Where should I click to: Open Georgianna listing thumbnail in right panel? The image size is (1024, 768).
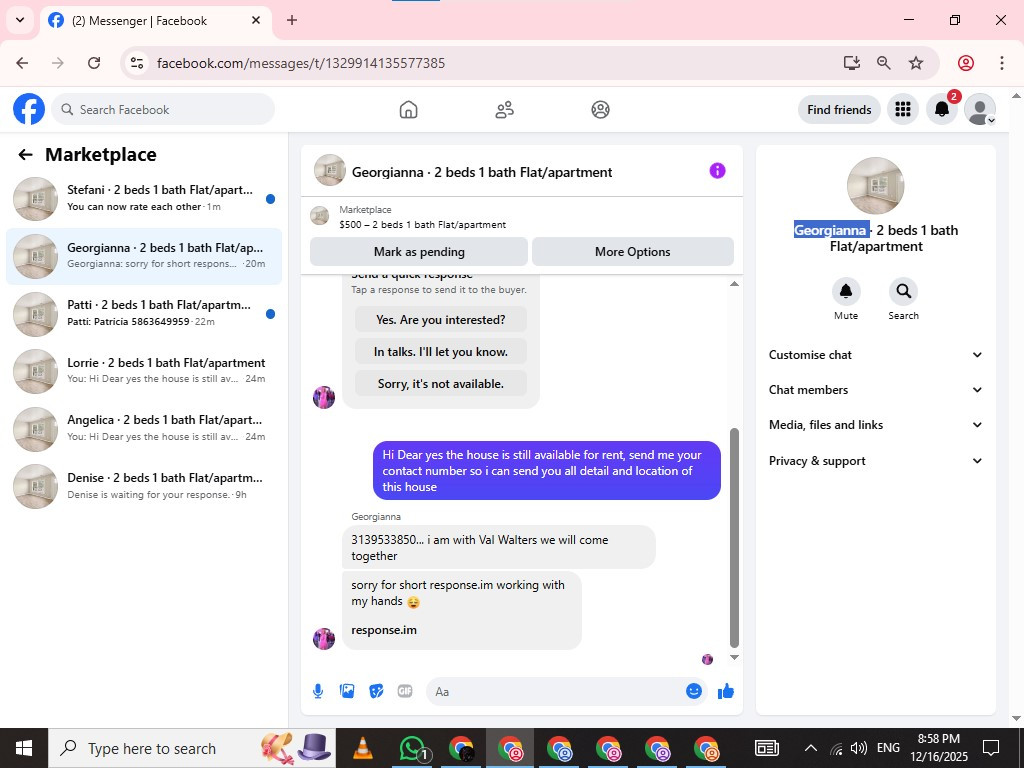875,185
